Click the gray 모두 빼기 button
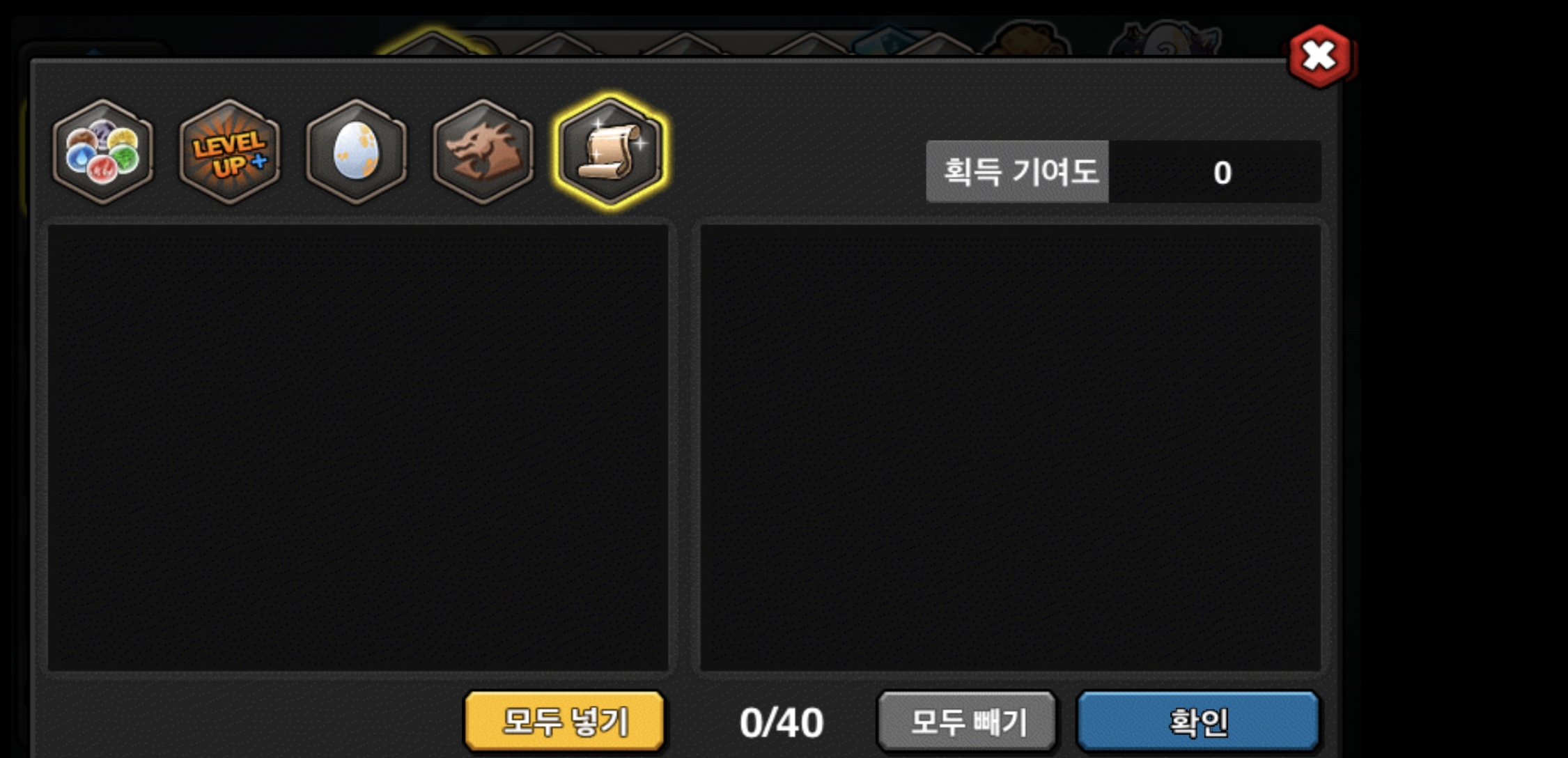Viewport: 1568px width, 758px height. coord(967,721)
